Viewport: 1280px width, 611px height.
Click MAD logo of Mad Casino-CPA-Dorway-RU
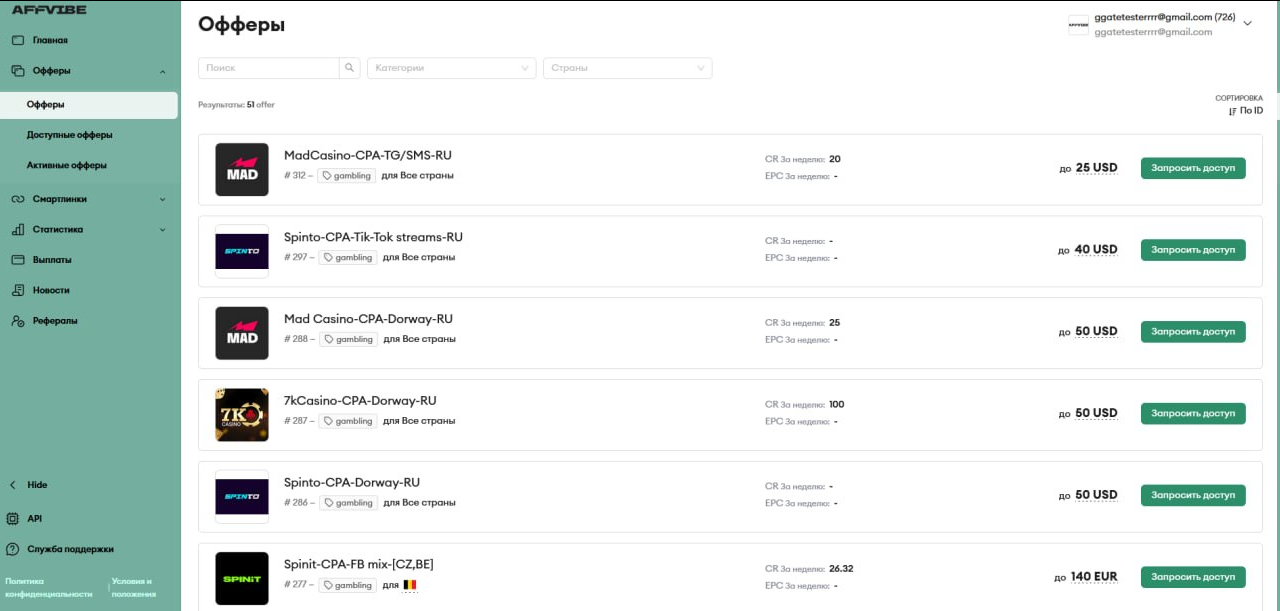242,333
